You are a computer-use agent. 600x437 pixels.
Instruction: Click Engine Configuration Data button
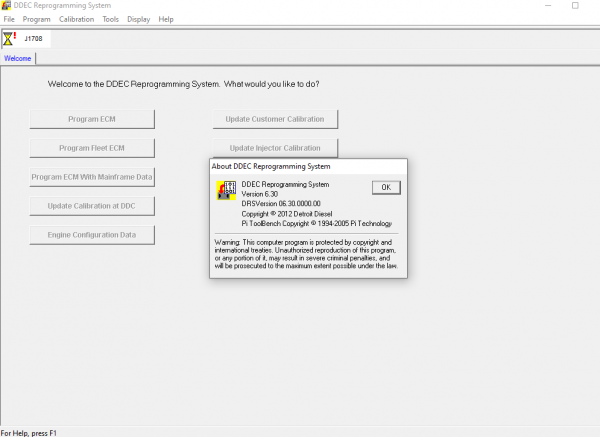(92, 235)
